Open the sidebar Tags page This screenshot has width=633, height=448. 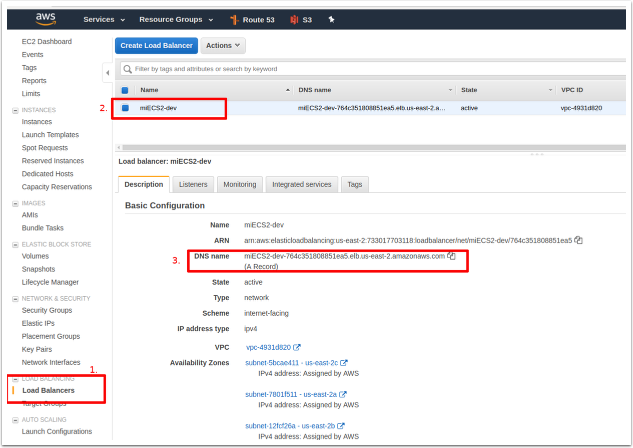pos(29,67)
